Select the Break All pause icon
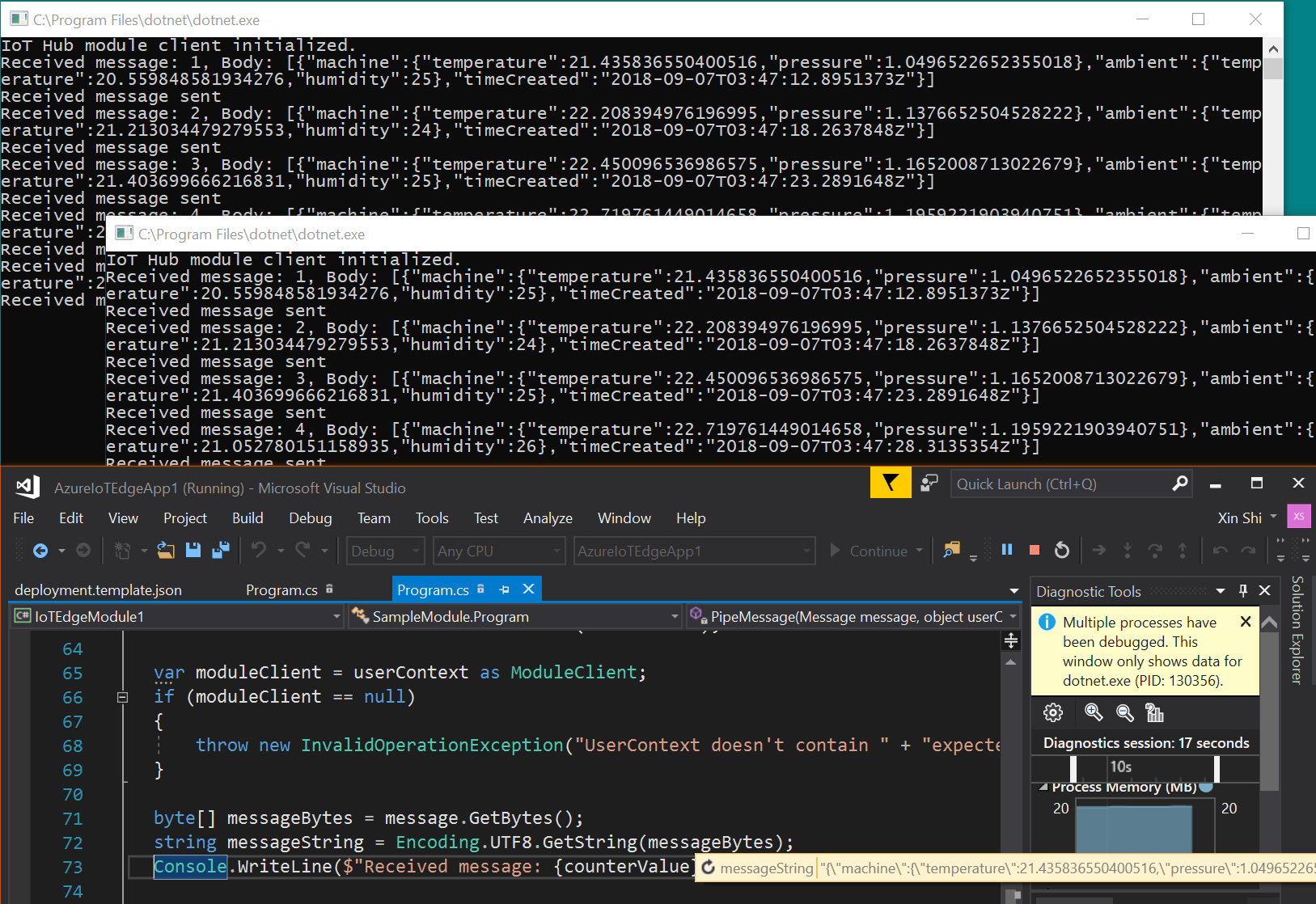The height and width of the screenshot is (904, 1316). (x=1007, y=550)
